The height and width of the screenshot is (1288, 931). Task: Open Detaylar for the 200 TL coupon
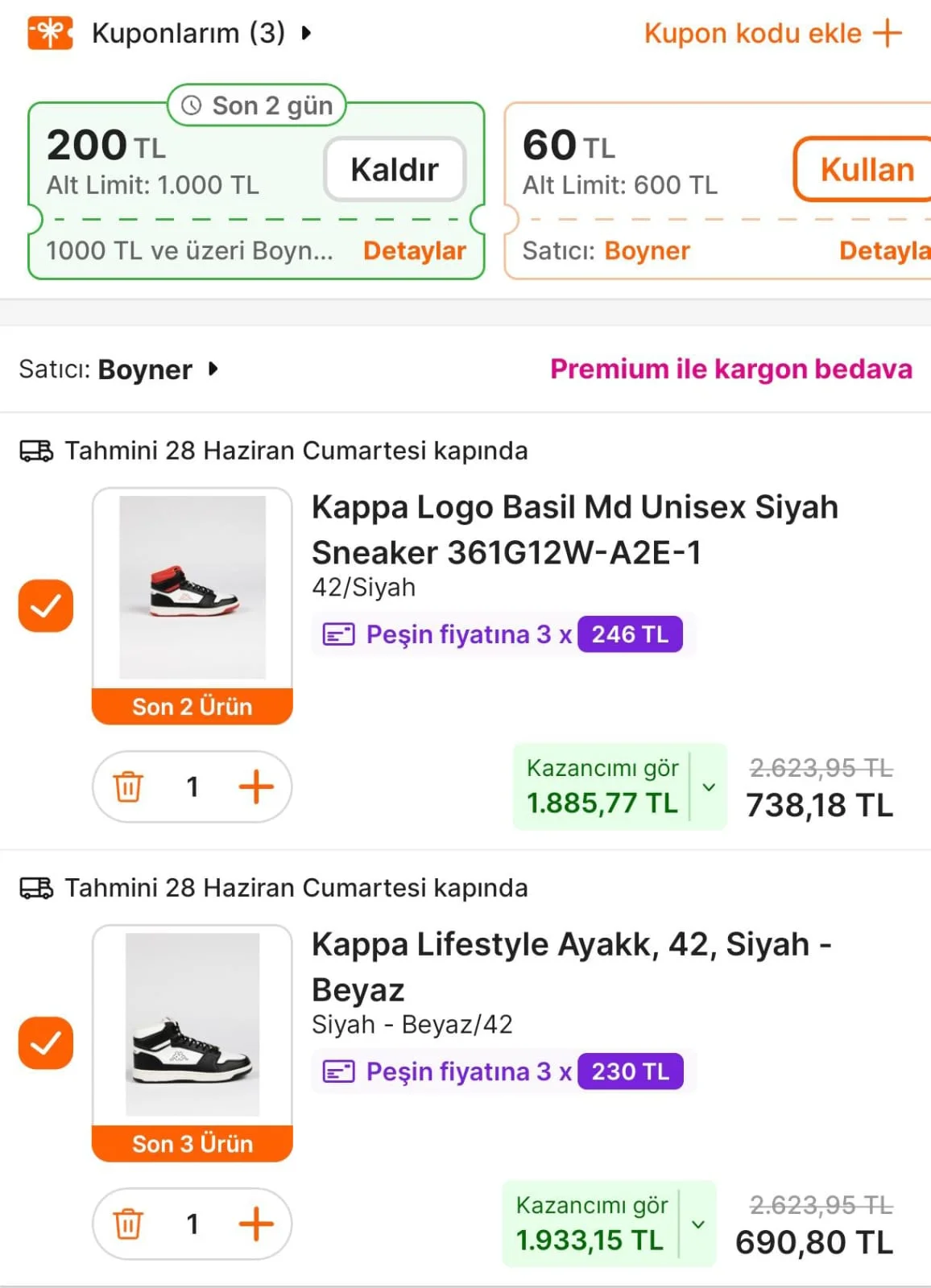[x=414, y=250]
